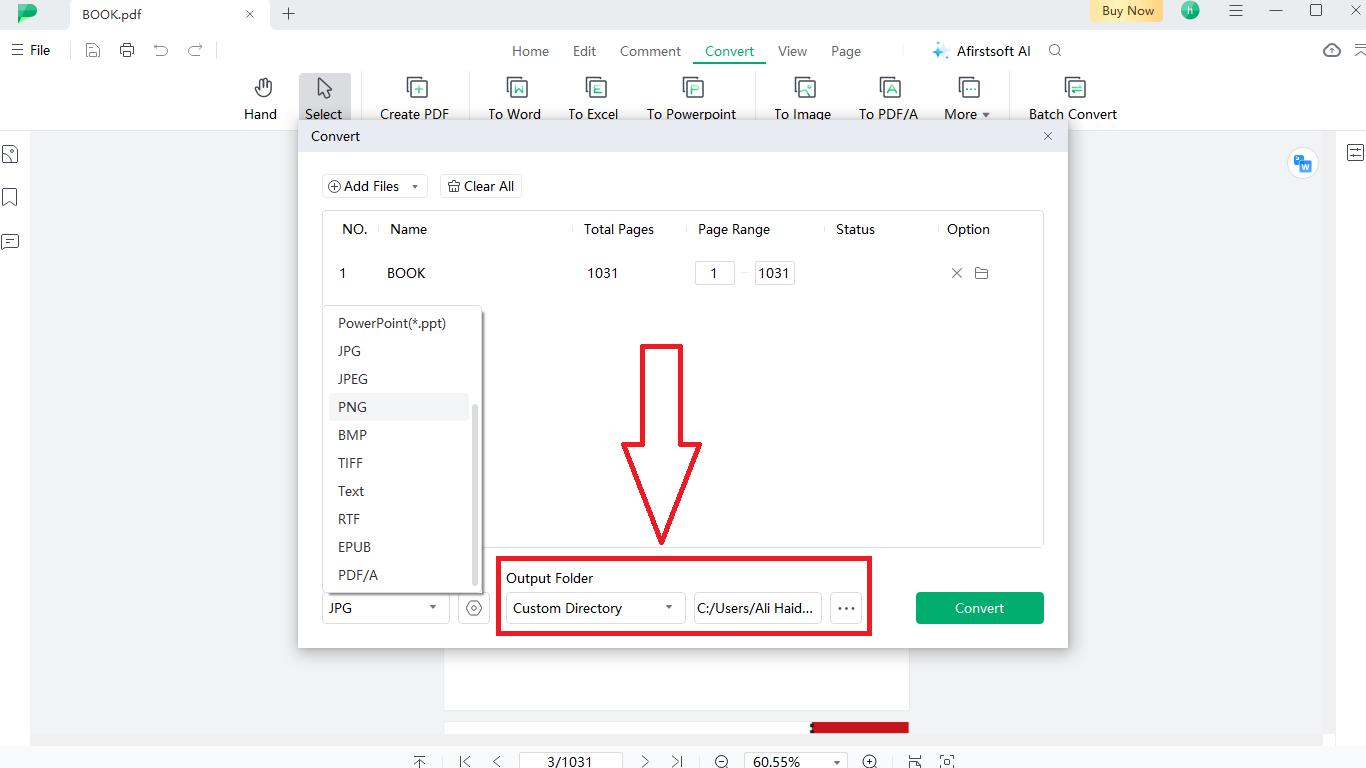Undo the last action

(x=161, y=50)
